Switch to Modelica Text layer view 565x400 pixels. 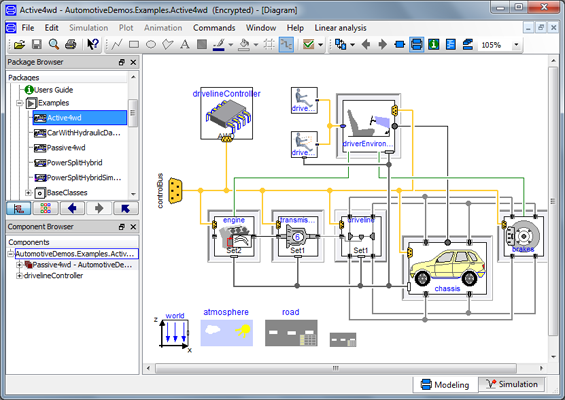(x=451, y=45)
